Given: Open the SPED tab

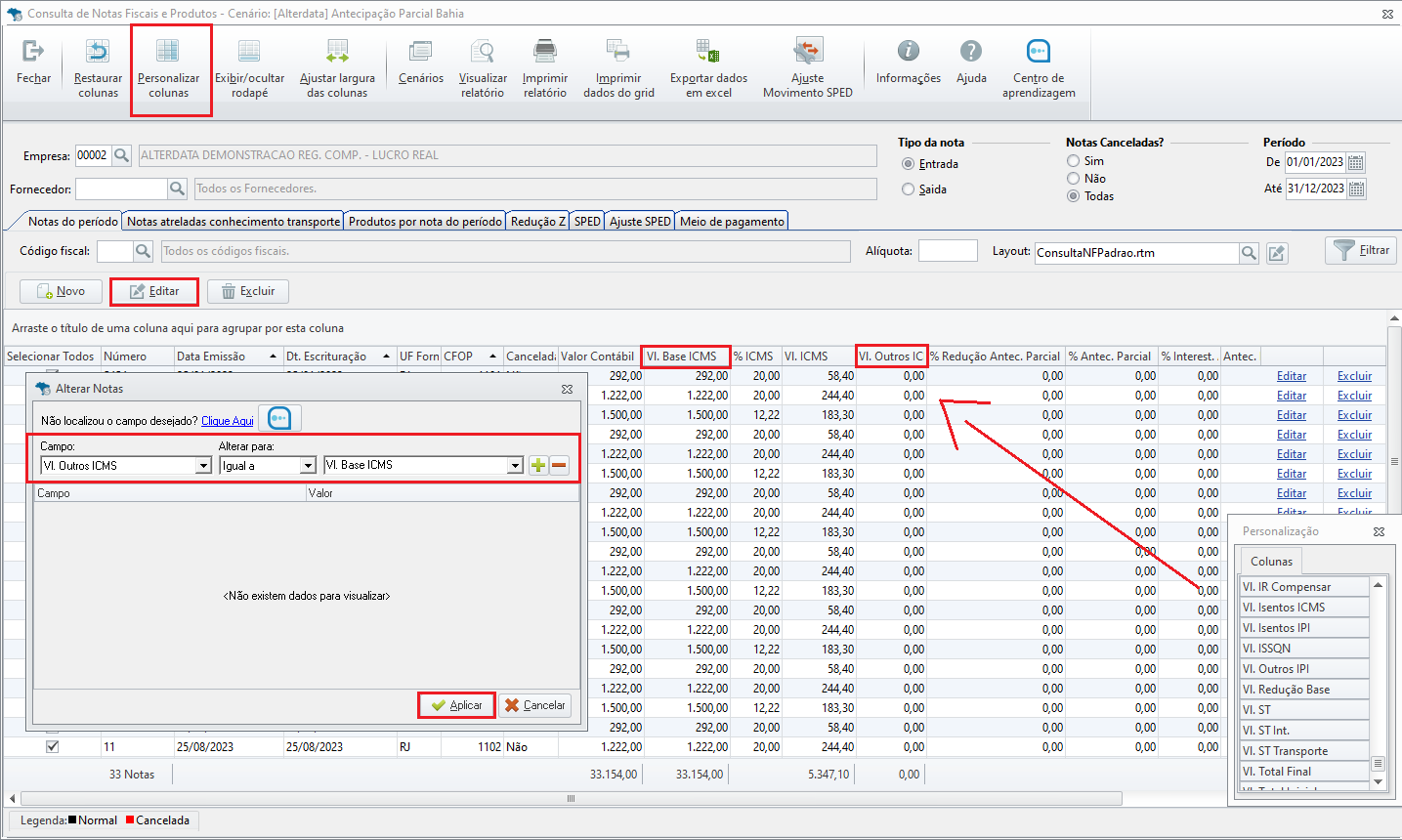Looking at the screenshot, I should pos(587,222).
